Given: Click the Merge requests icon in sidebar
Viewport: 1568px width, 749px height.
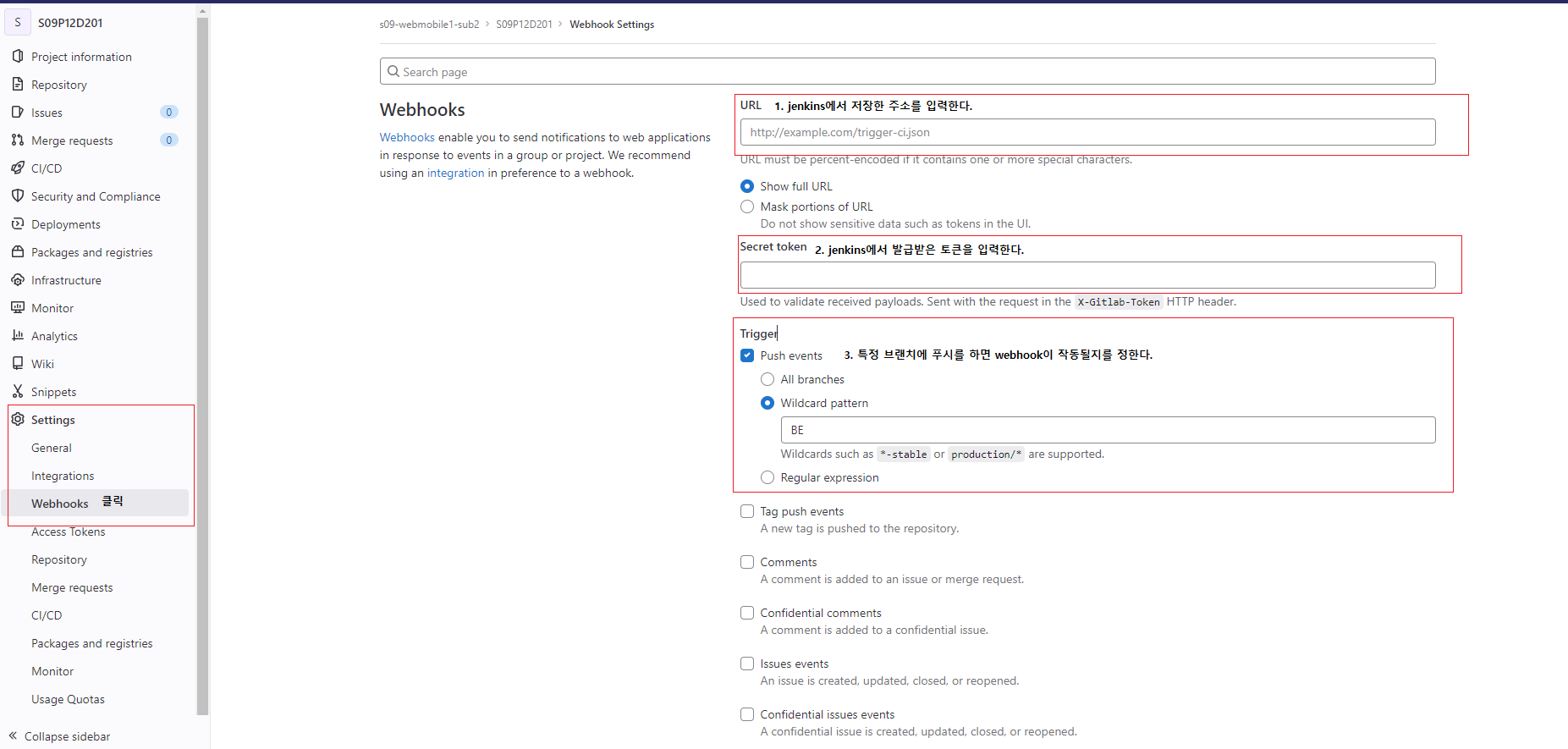Looking at the screenshot, I should (18, 140).
